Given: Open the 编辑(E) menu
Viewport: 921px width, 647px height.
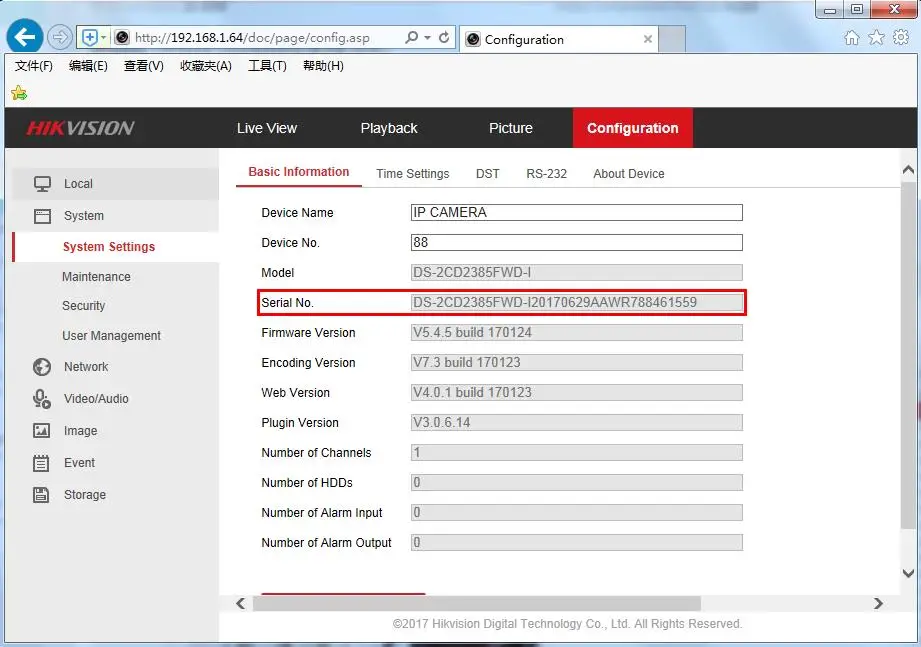Looking at the screenshot, I should (88, 66).
